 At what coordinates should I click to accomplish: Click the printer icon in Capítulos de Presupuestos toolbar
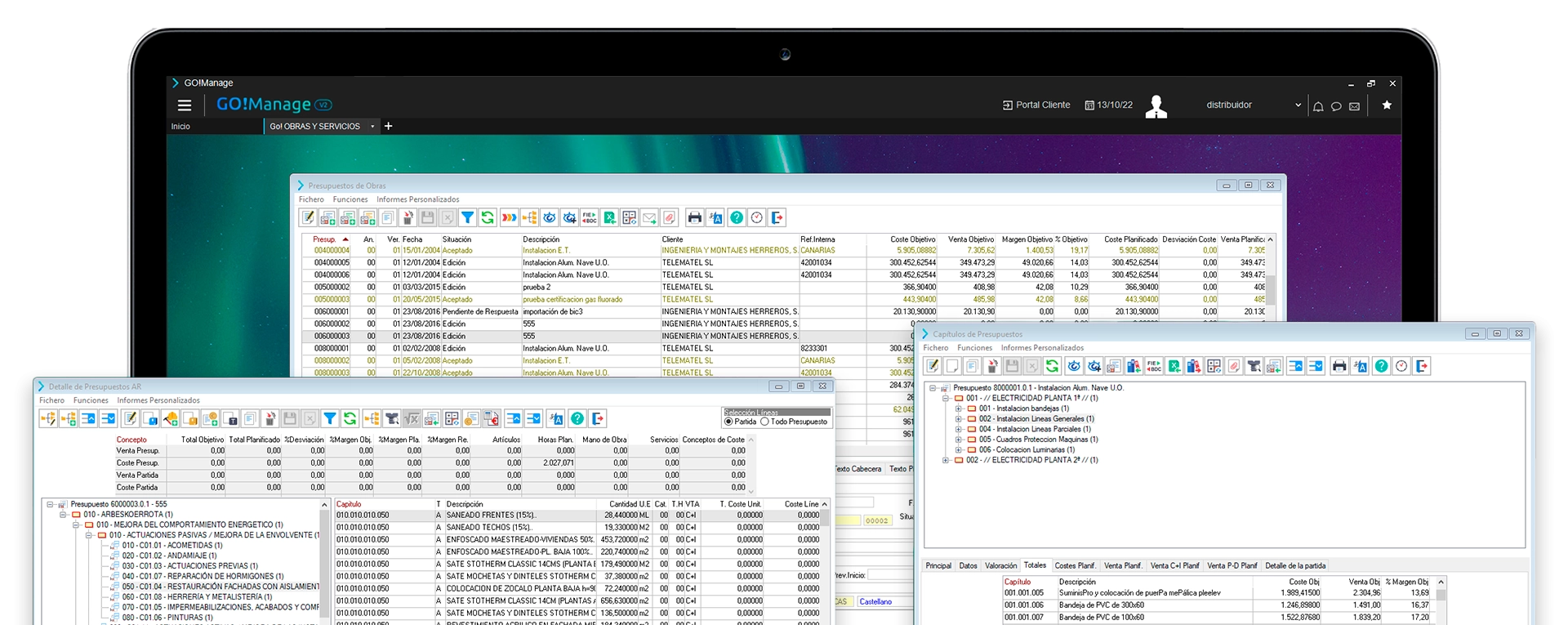pos(1339,366)
